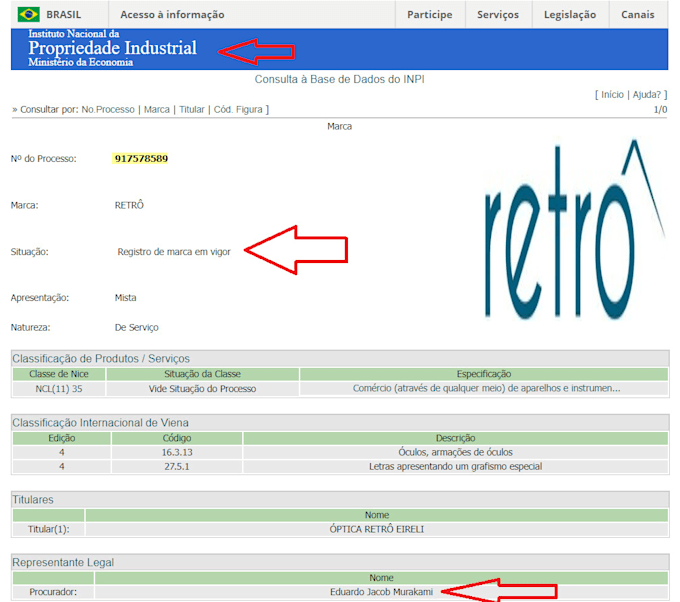Open the Canais menu

pos(638,15)
